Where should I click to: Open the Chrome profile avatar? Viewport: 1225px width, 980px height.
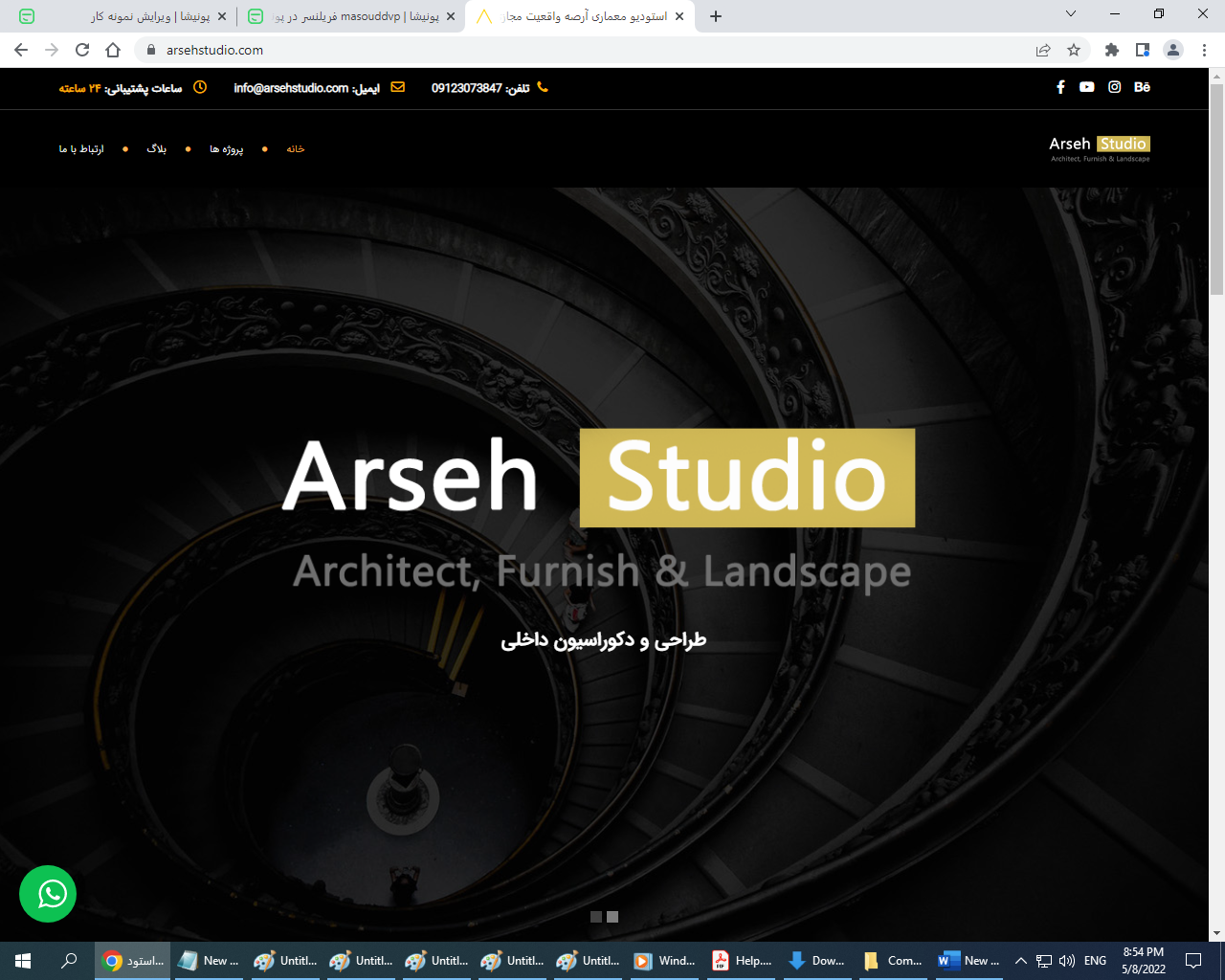1173,50
